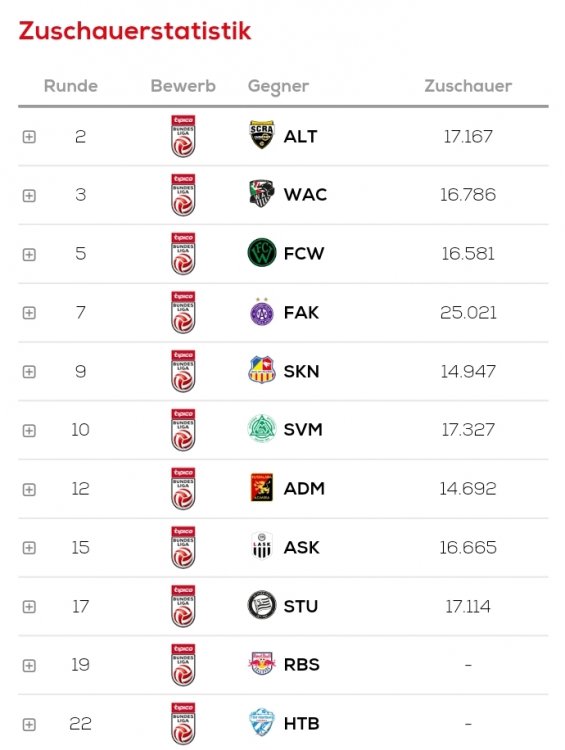The width and height of the screenshot is (565, 750).
Task: Expand the round 7 FAK row details
Action: tap(29, 313)
